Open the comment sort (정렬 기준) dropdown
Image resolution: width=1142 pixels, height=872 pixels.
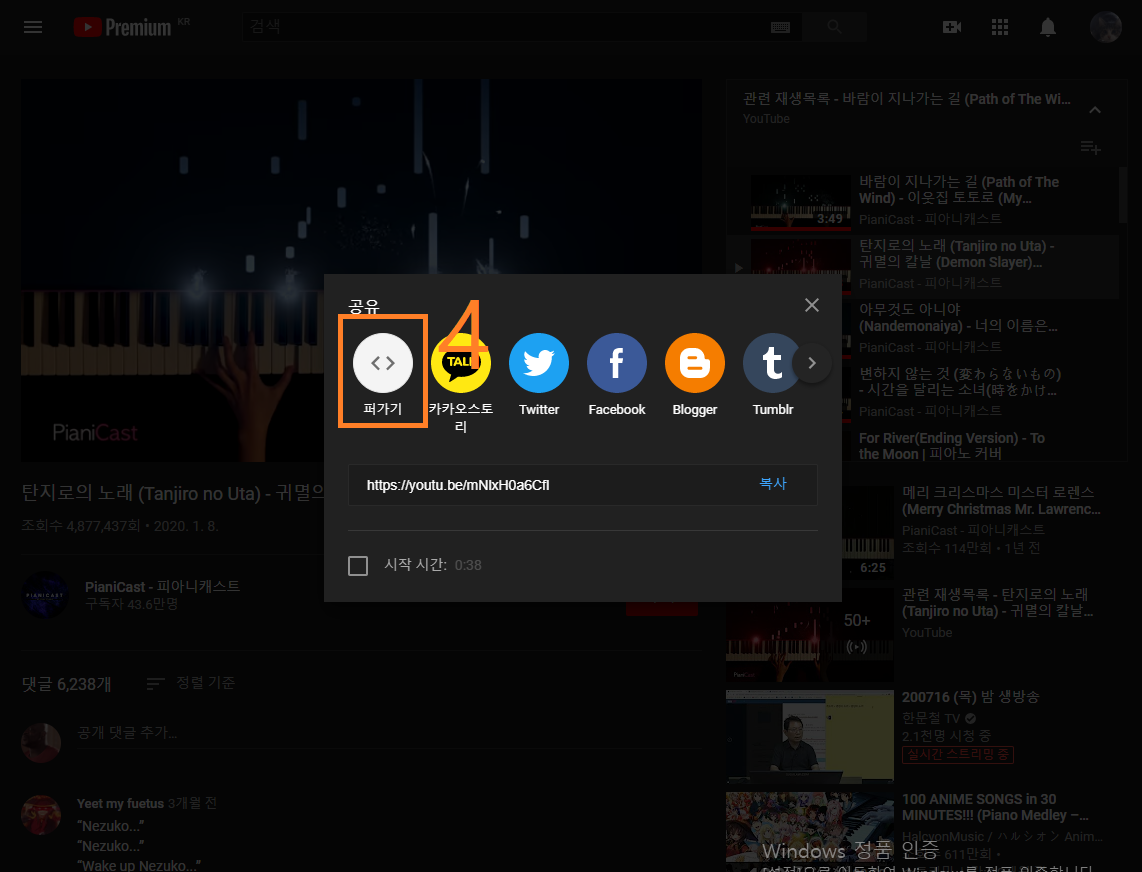click(x=191, y=683)
